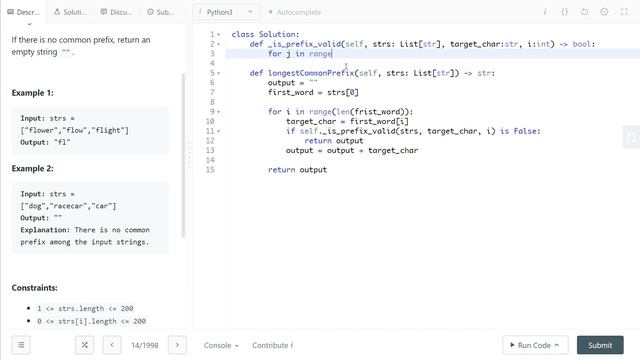Toggle the Autocomplete option
Viewport: 640px width, 360px height.
click(295, 12)
